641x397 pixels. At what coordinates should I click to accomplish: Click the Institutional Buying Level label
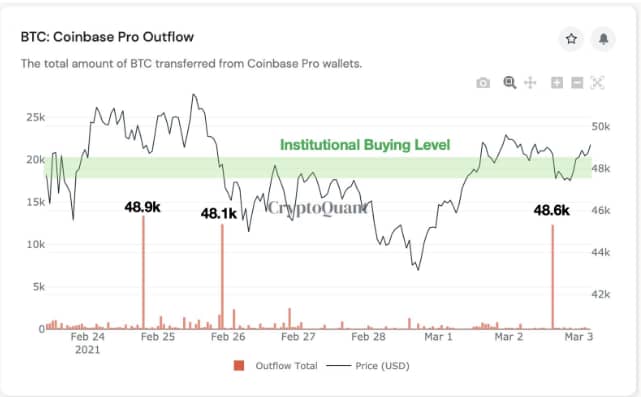[365, 145]
